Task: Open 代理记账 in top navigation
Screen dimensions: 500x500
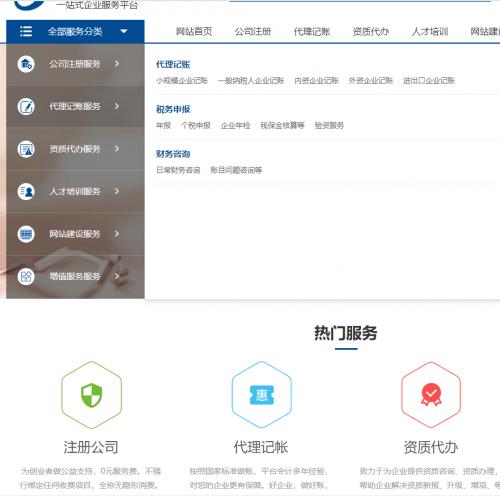Action: 312,32
